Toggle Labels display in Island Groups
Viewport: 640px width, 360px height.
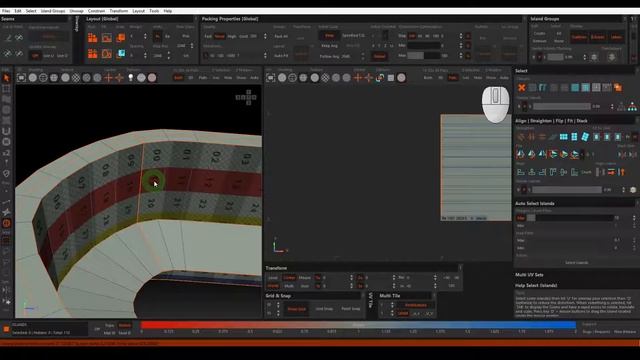click(616, 37)
